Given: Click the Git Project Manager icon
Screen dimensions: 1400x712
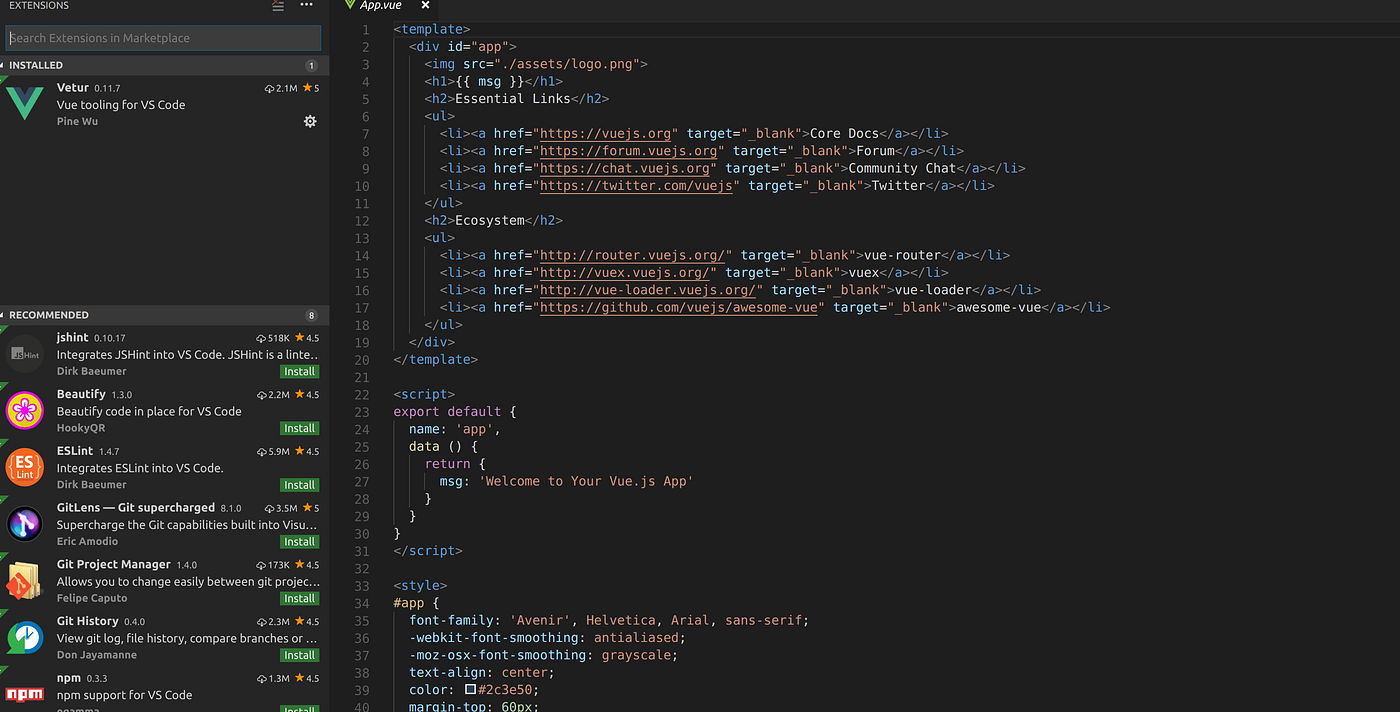Looking at the screenshot, I should (24, 580).
